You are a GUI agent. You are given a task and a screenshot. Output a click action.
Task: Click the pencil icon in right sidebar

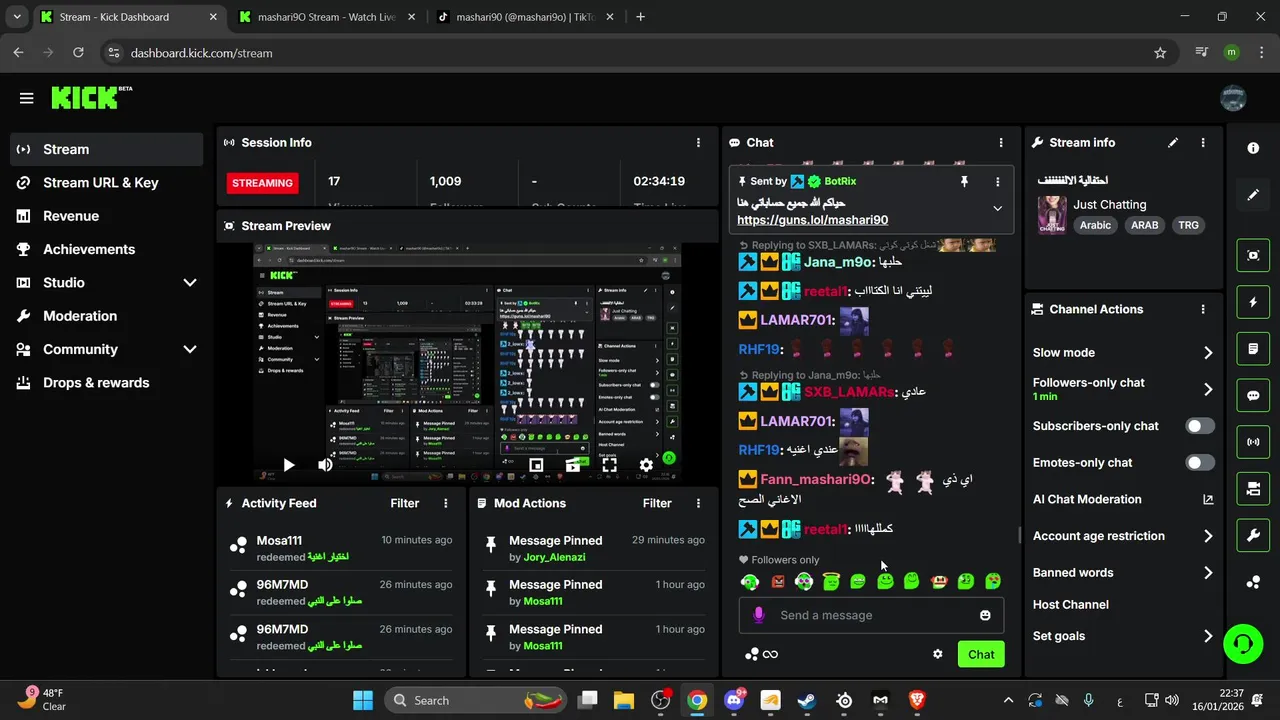(x=1253, y=195)
